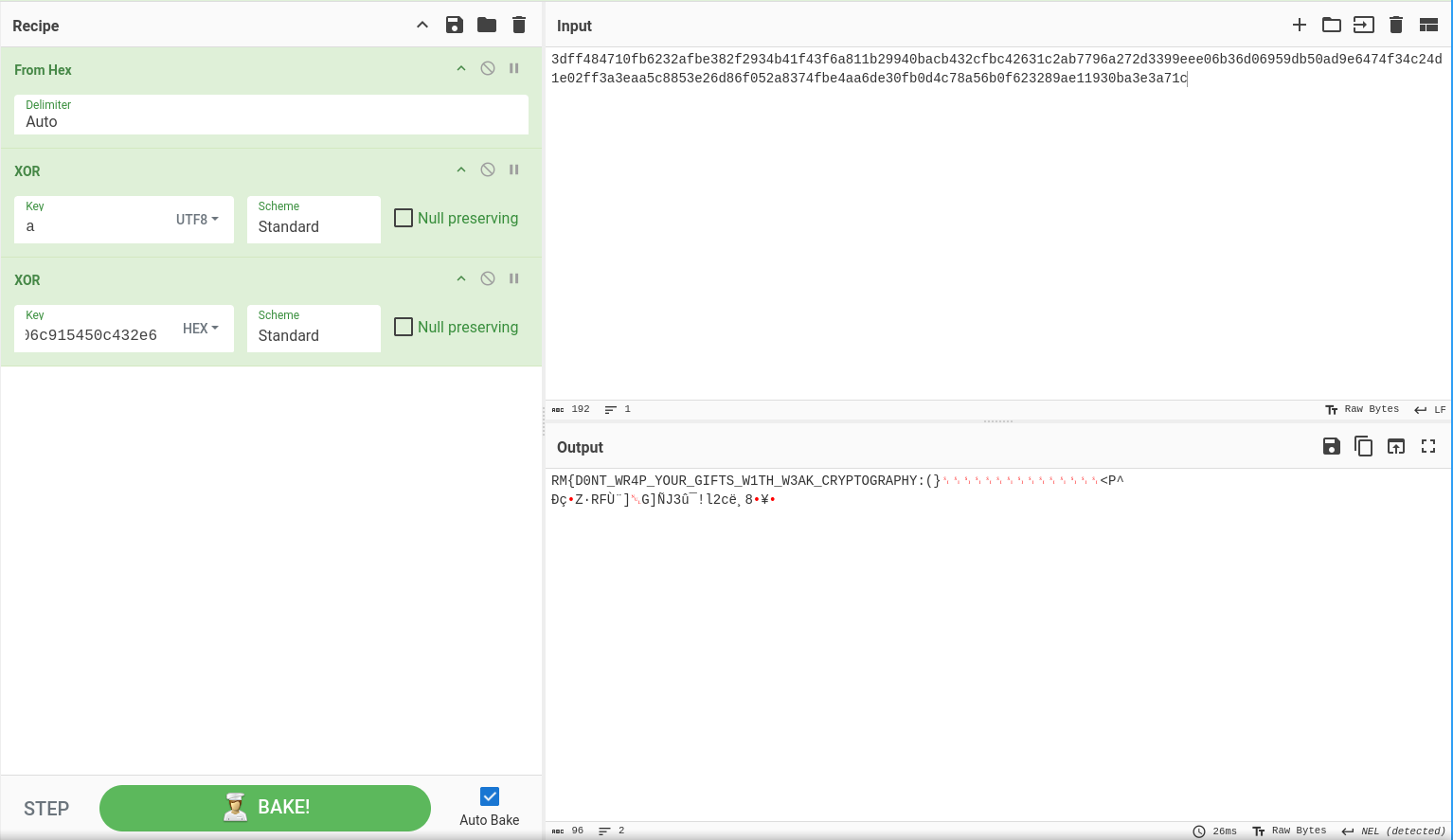
Task: Set breakpoint on From Hex operation
Action: click(x=514, y=68)
